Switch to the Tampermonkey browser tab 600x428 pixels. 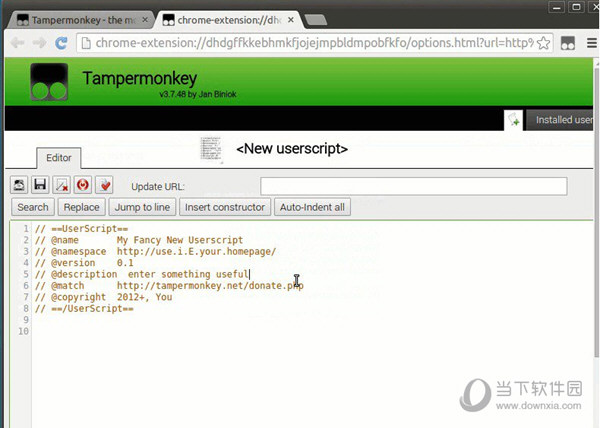[78, 20]
